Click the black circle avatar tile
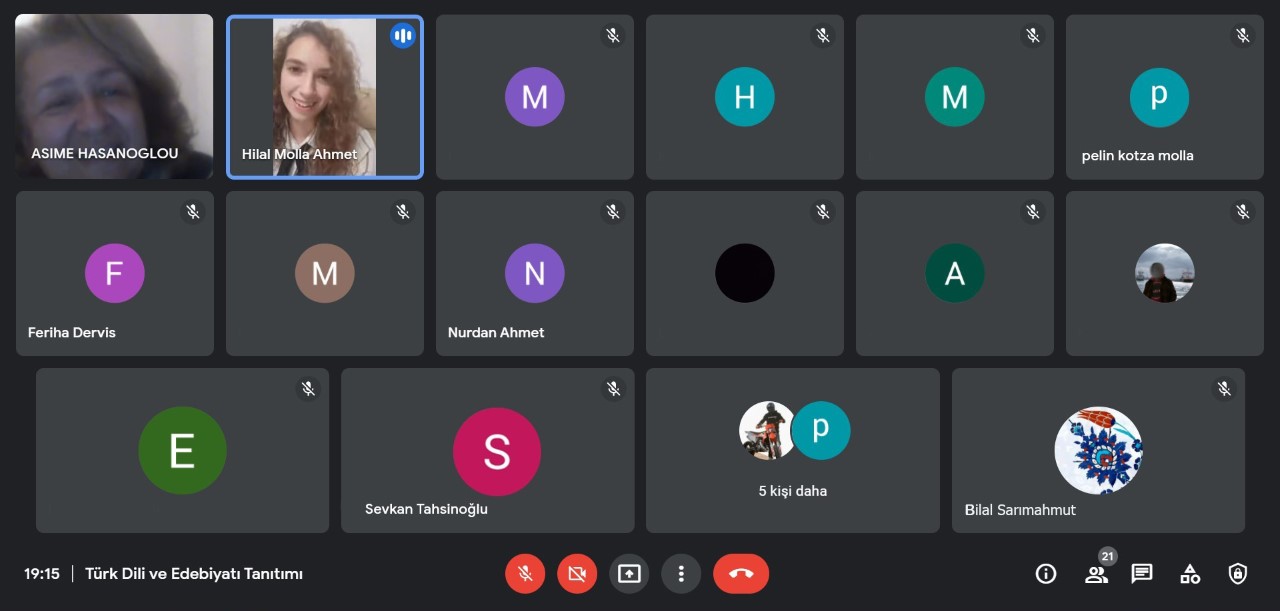 click(x=745, y=273)
